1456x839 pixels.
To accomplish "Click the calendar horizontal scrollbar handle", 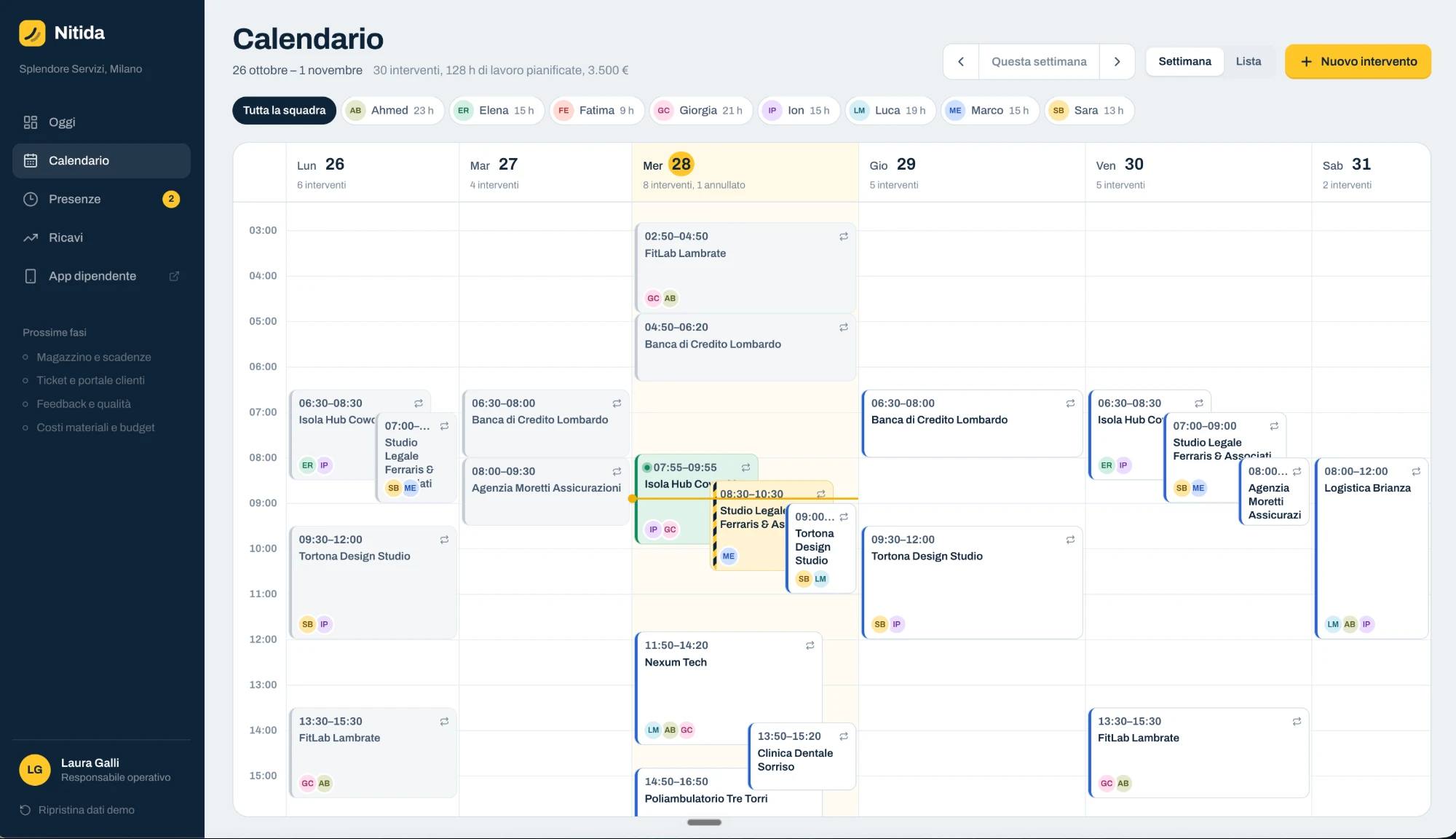I will click(704, 822).
